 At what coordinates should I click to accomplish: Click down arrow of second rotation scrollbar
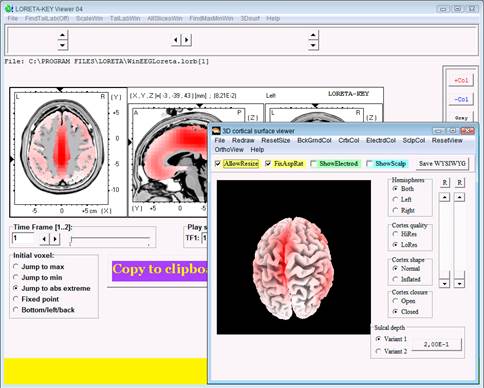459,284
